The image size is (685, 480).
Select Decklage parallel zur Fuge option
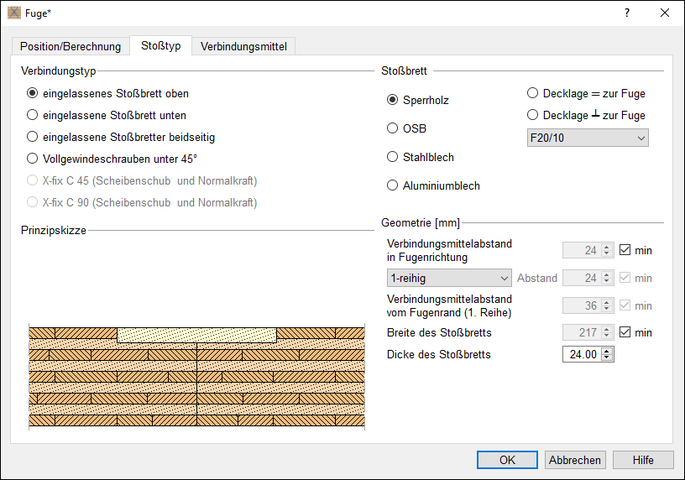coord(533,93)
